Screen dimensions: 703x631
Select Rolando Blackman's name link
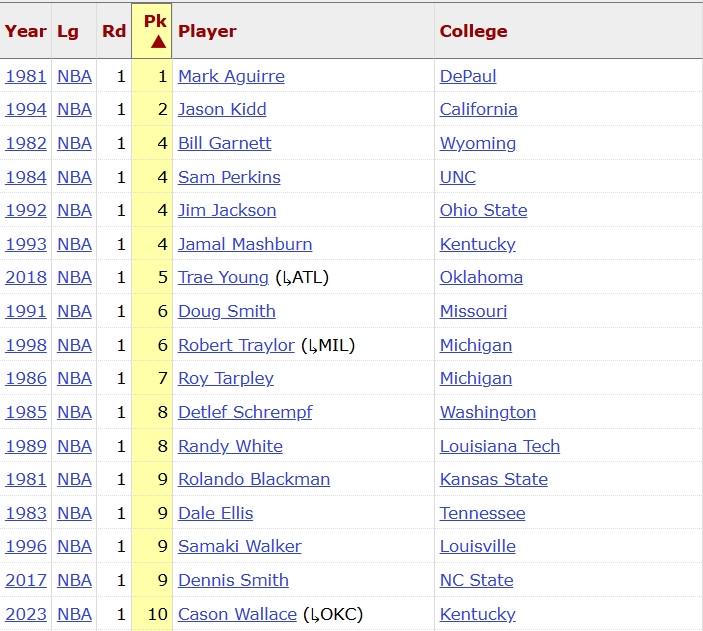pos(254,479)
